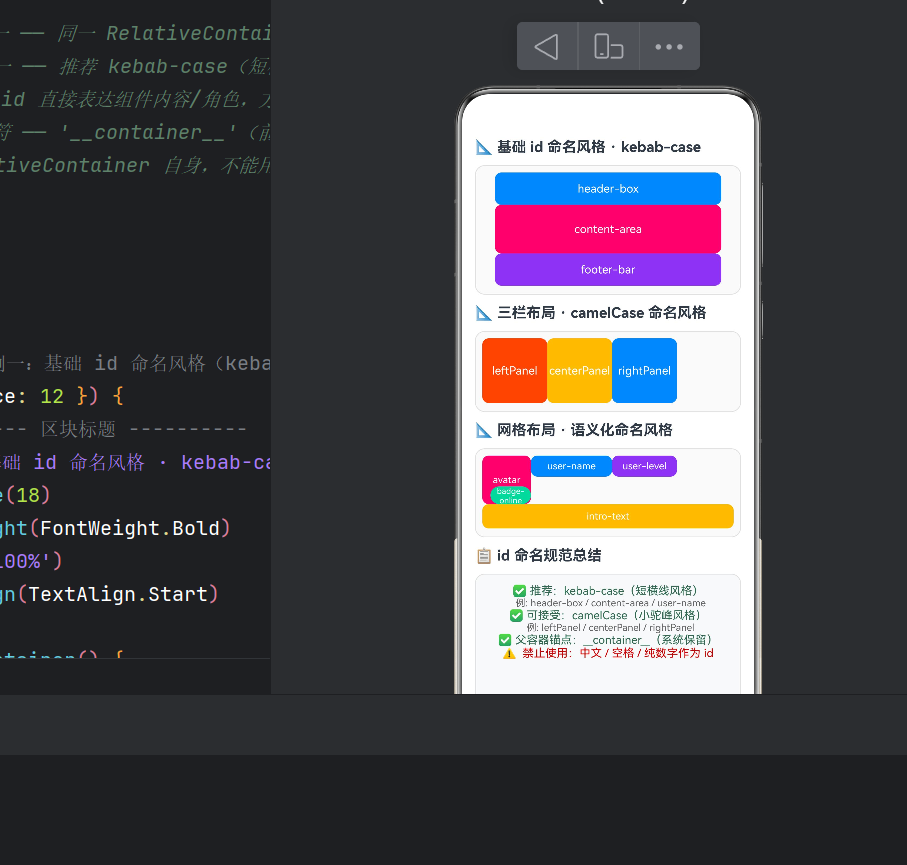Click the clipboard icon beside id 命名规范总结
Image resolution: width=907 pixels, height=865 pixels.
pos(484,556)
